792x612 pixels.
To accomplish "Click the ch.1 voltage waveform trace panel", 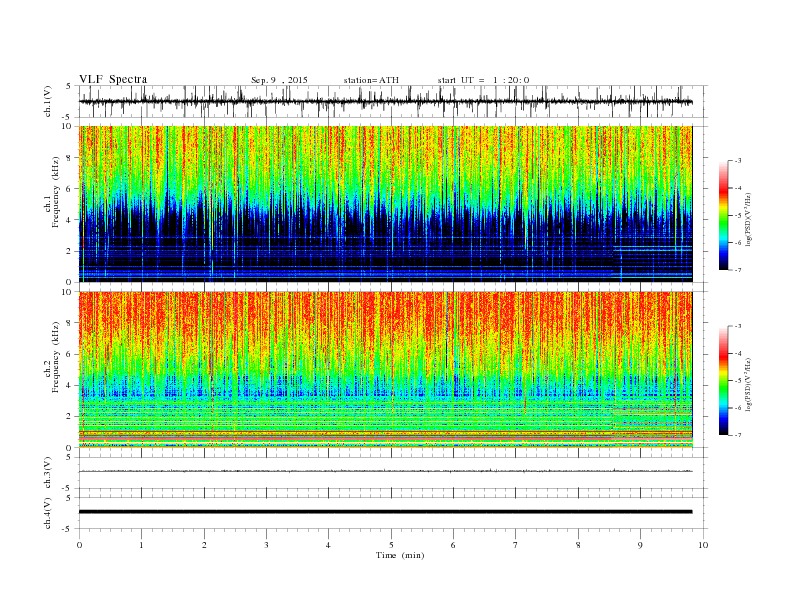I will (x=393, y=101).
